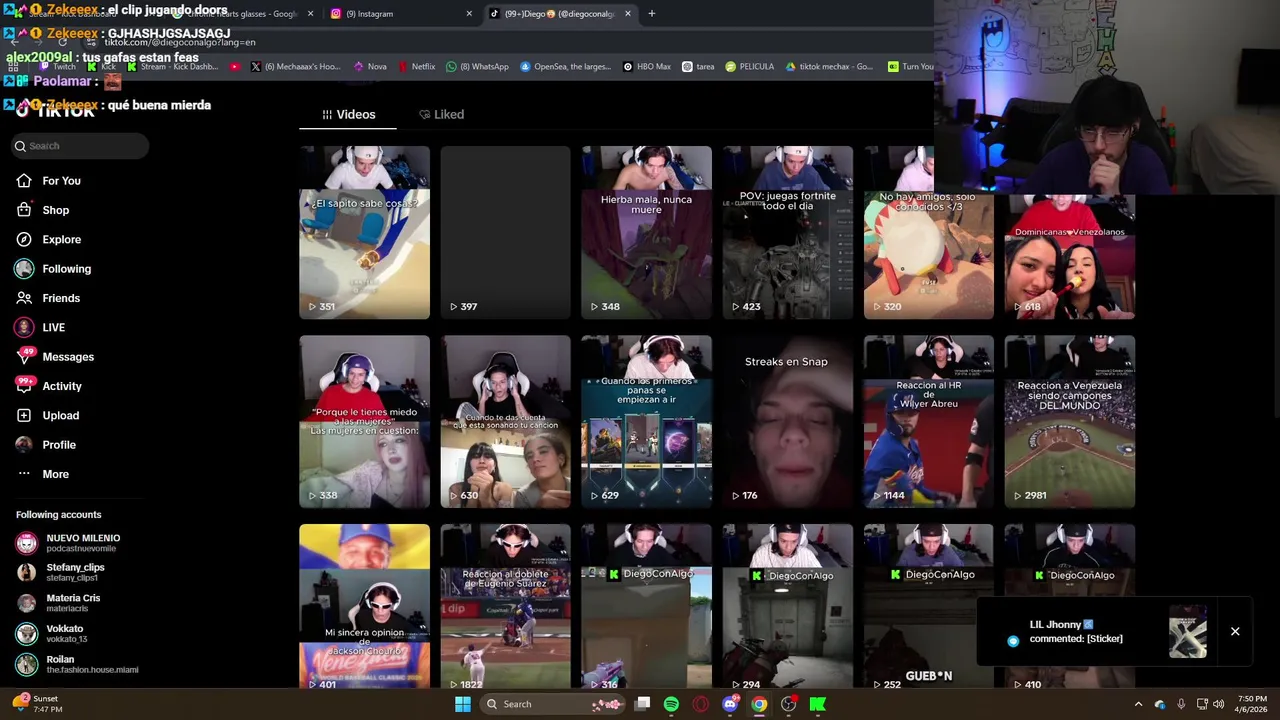Open the Upload page
The height and width of the screenshot is (720, 1280).
(47, 416)
